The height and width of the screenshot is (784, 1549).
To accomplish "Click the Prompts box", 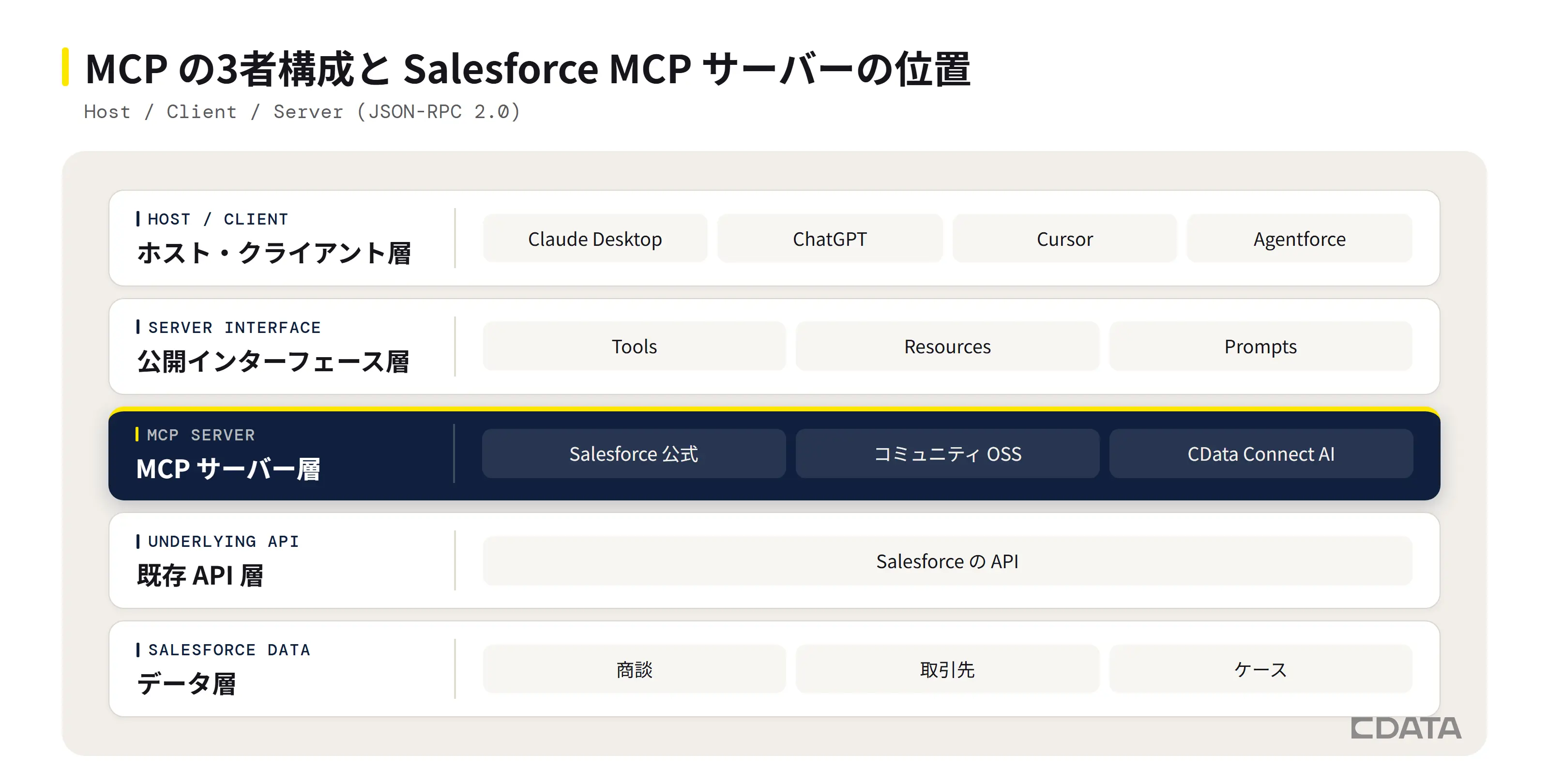I will [1260, 347].
